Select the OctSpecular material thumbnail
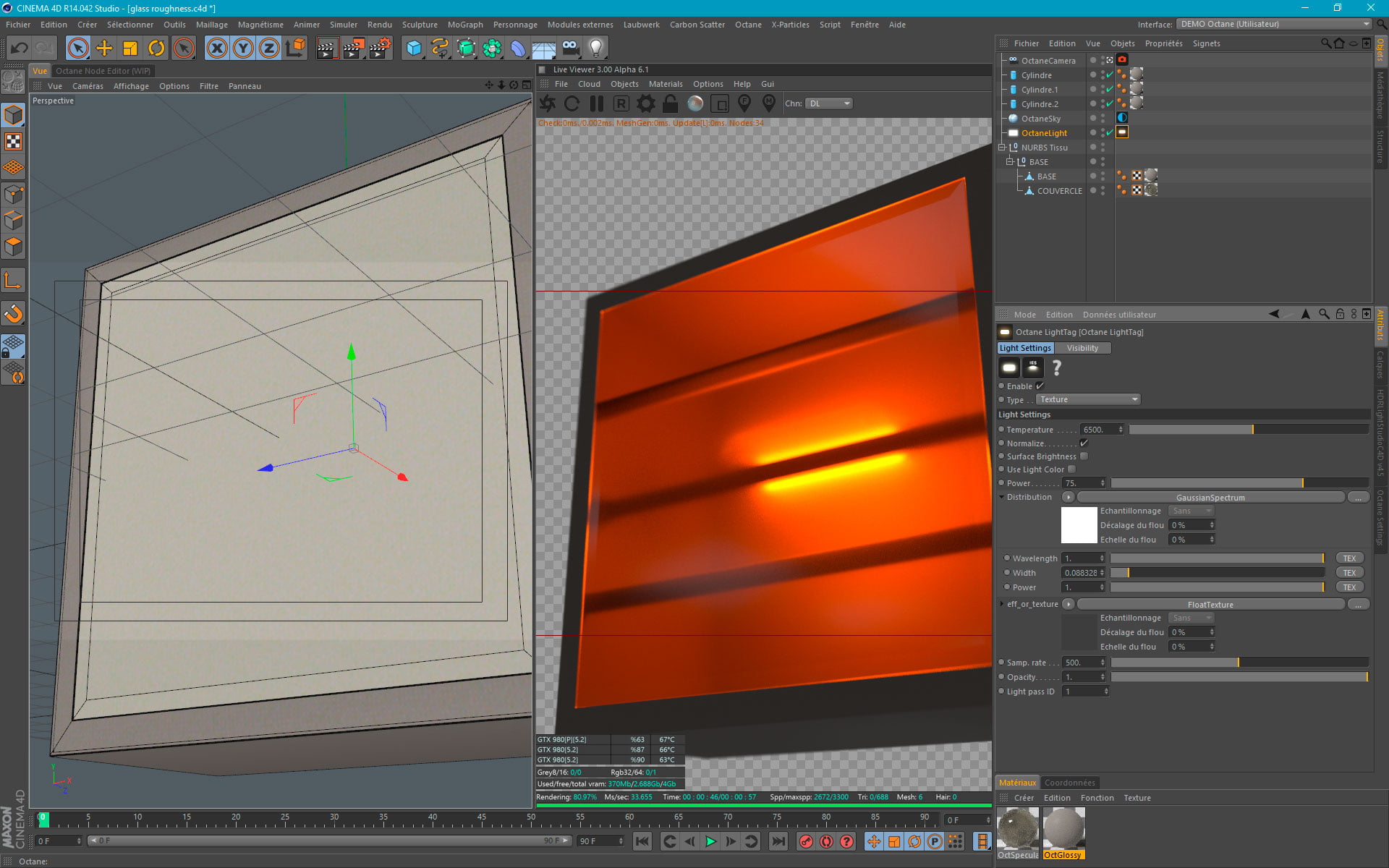1389x868 pixels. tap(1018, 833)
